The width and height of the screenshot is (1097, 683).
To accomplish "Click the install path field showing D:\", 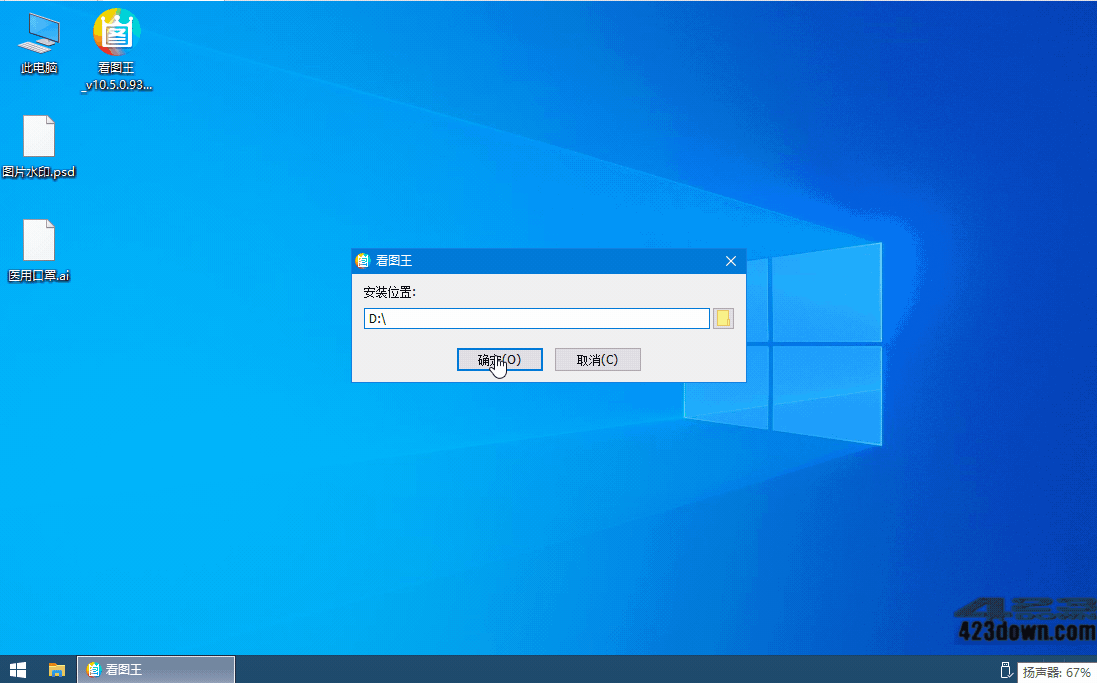I will [x=536, y=318].
